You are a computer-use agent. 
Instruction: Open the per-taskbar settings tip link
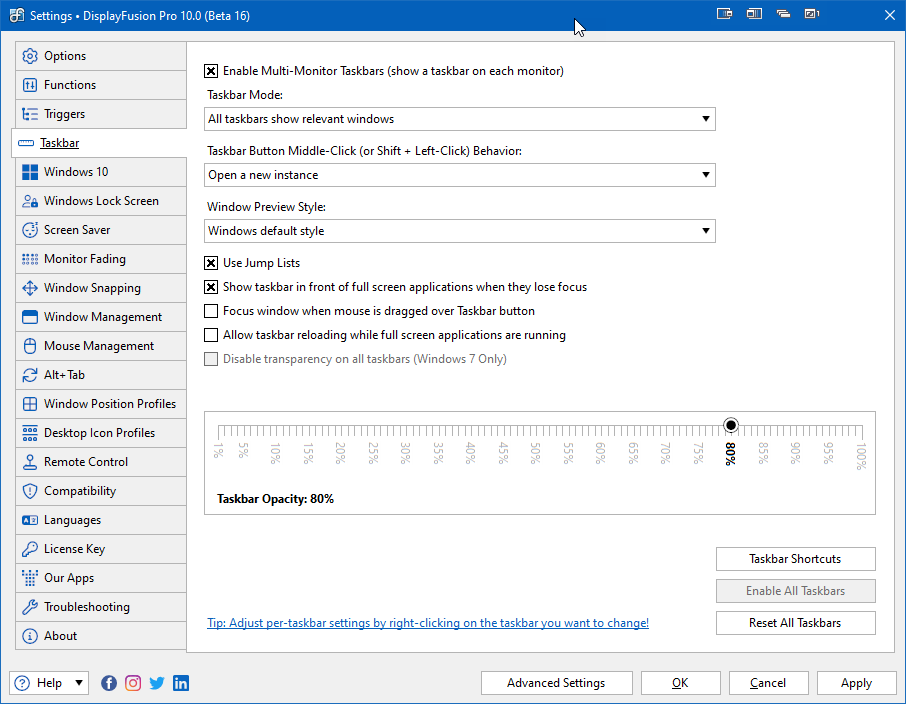tap(428, 623)
